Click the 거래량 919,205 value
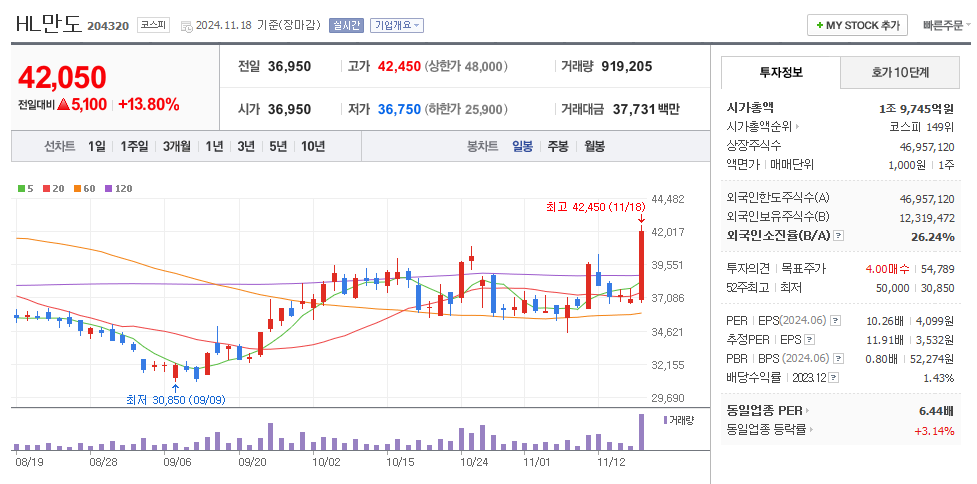The height and width of the screenshot is (484, 977). pos(627,66)
